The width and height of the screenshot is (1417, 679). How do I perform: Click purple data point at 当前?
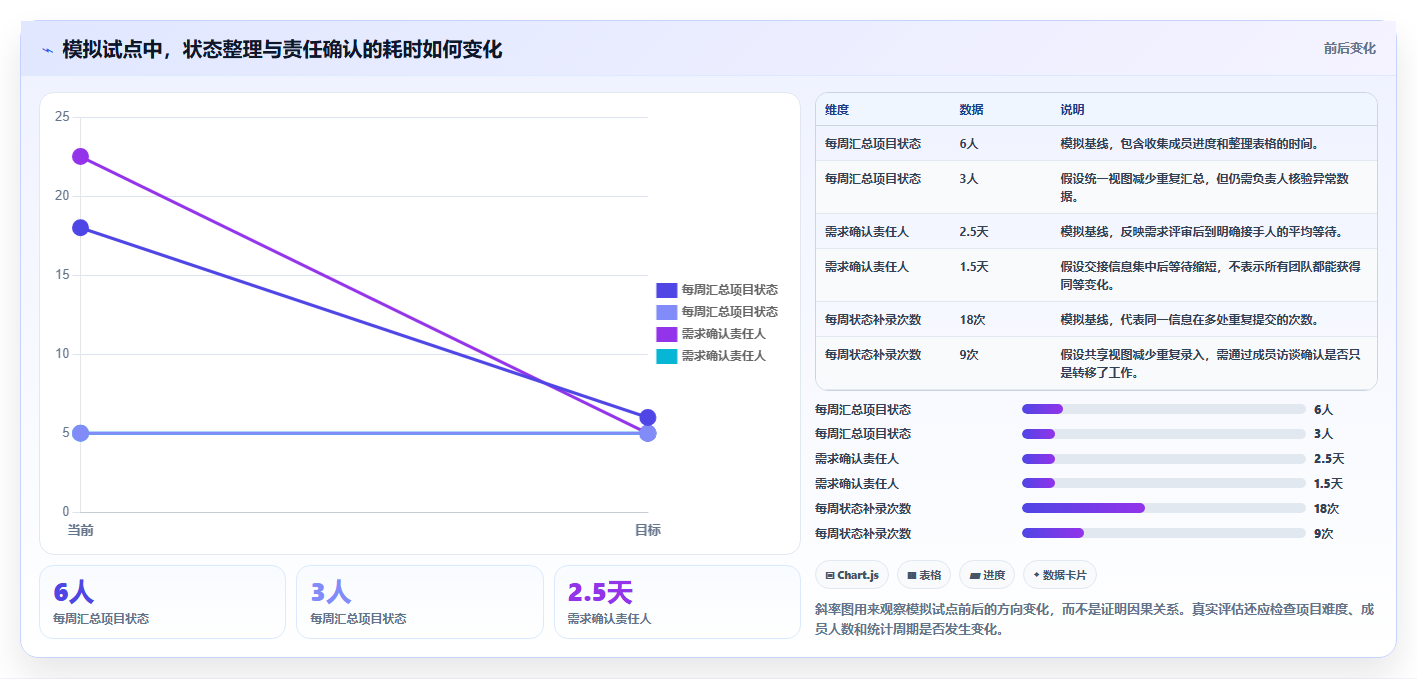click(x=80, y=156)
